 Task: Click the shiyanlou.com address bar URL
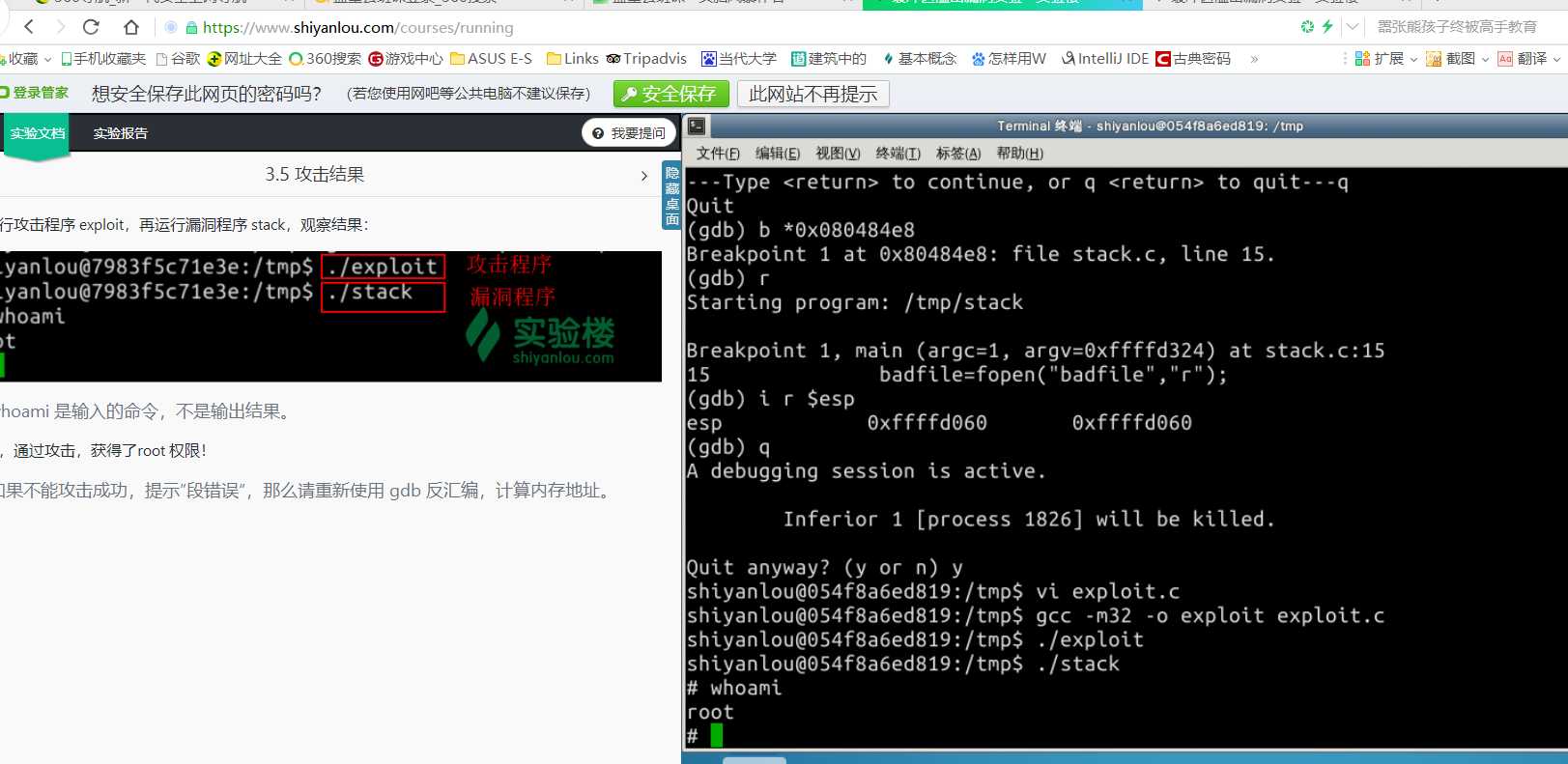pos(358,27)
